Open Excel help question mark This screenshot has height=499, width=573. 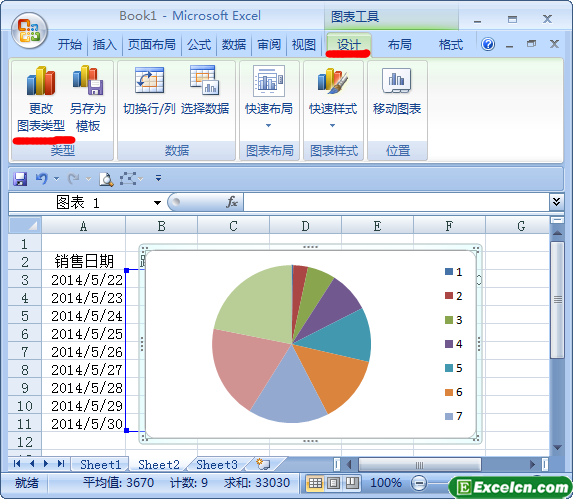click(x=488, y=45)
